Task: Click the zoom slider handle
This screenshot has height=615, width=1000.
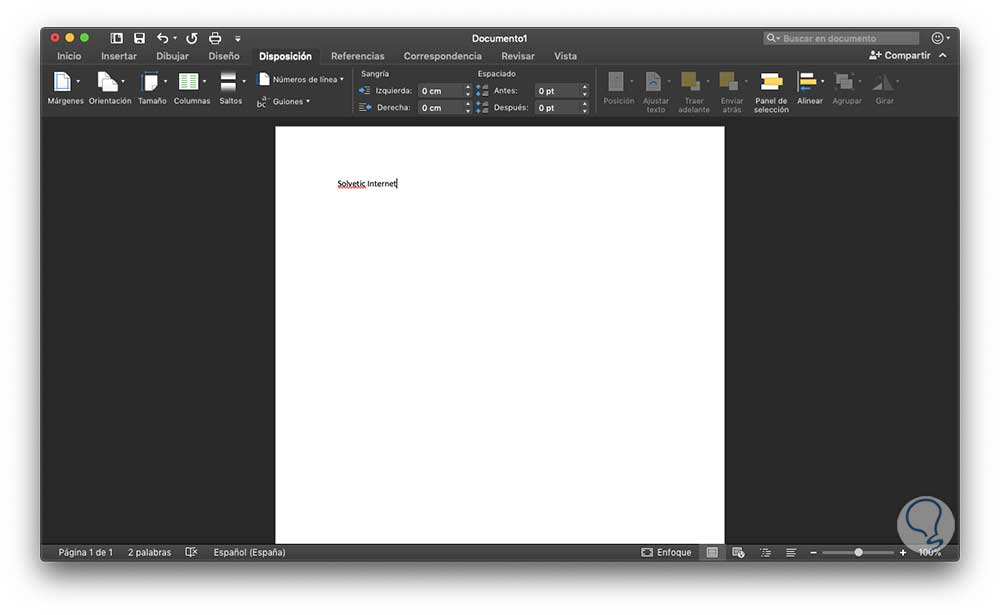Action: click(x=858, y=552)
